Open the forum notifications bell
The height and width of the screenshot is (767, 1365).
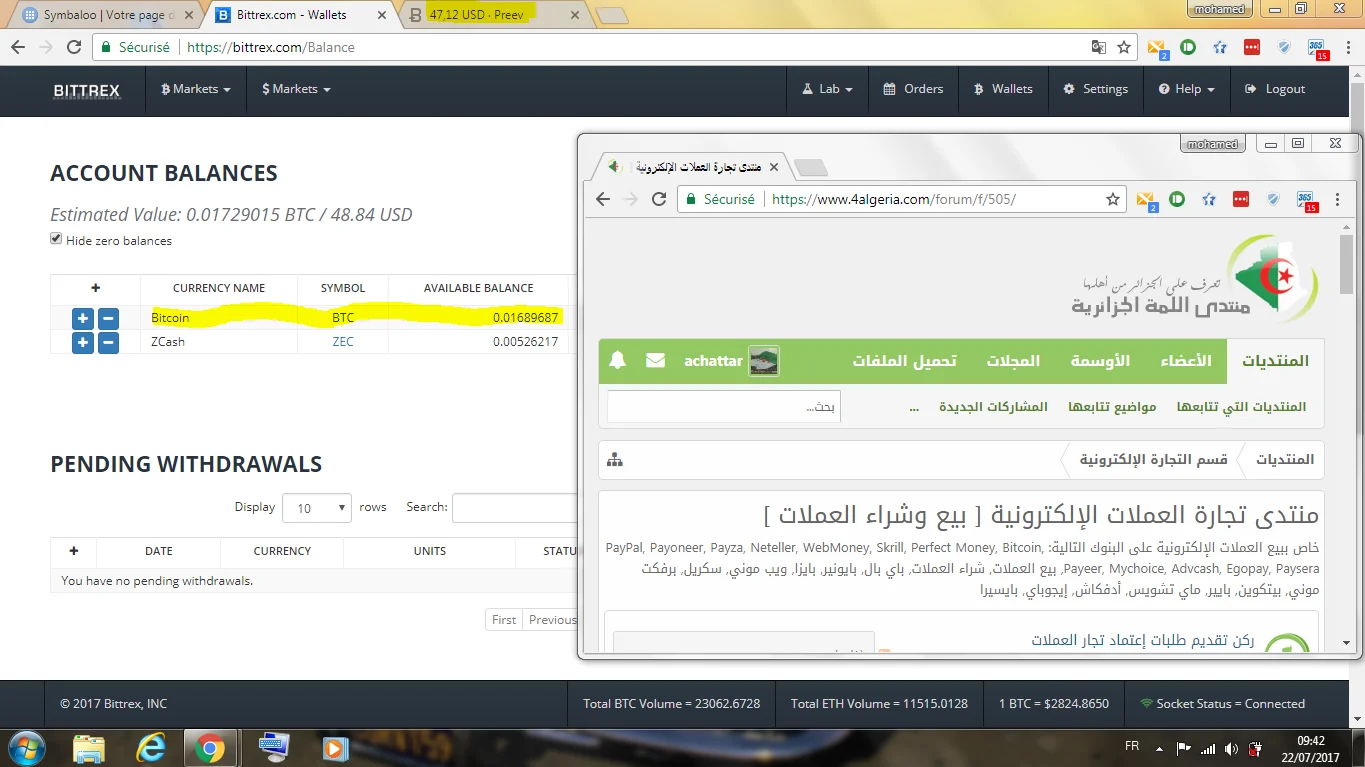(x=618, y=360)
